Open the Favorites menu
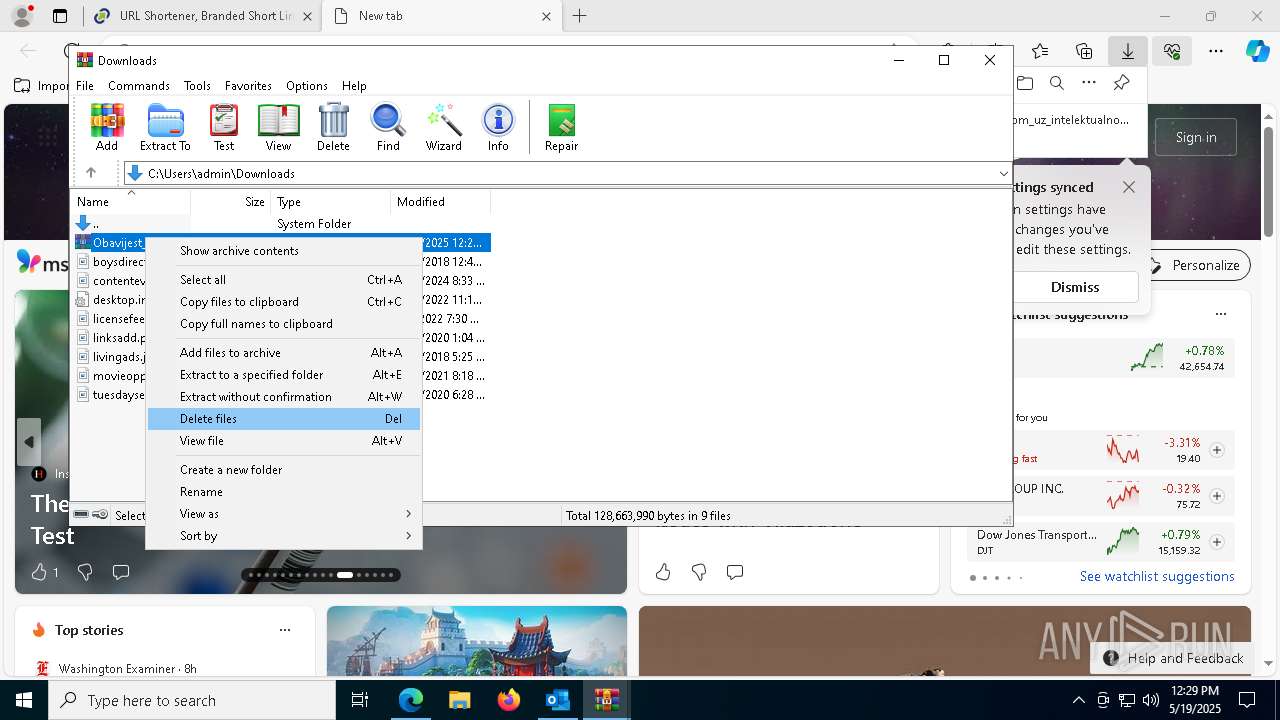Image resolution: width=1280 pixels, height=720 pixels. (x=248, y=86)
